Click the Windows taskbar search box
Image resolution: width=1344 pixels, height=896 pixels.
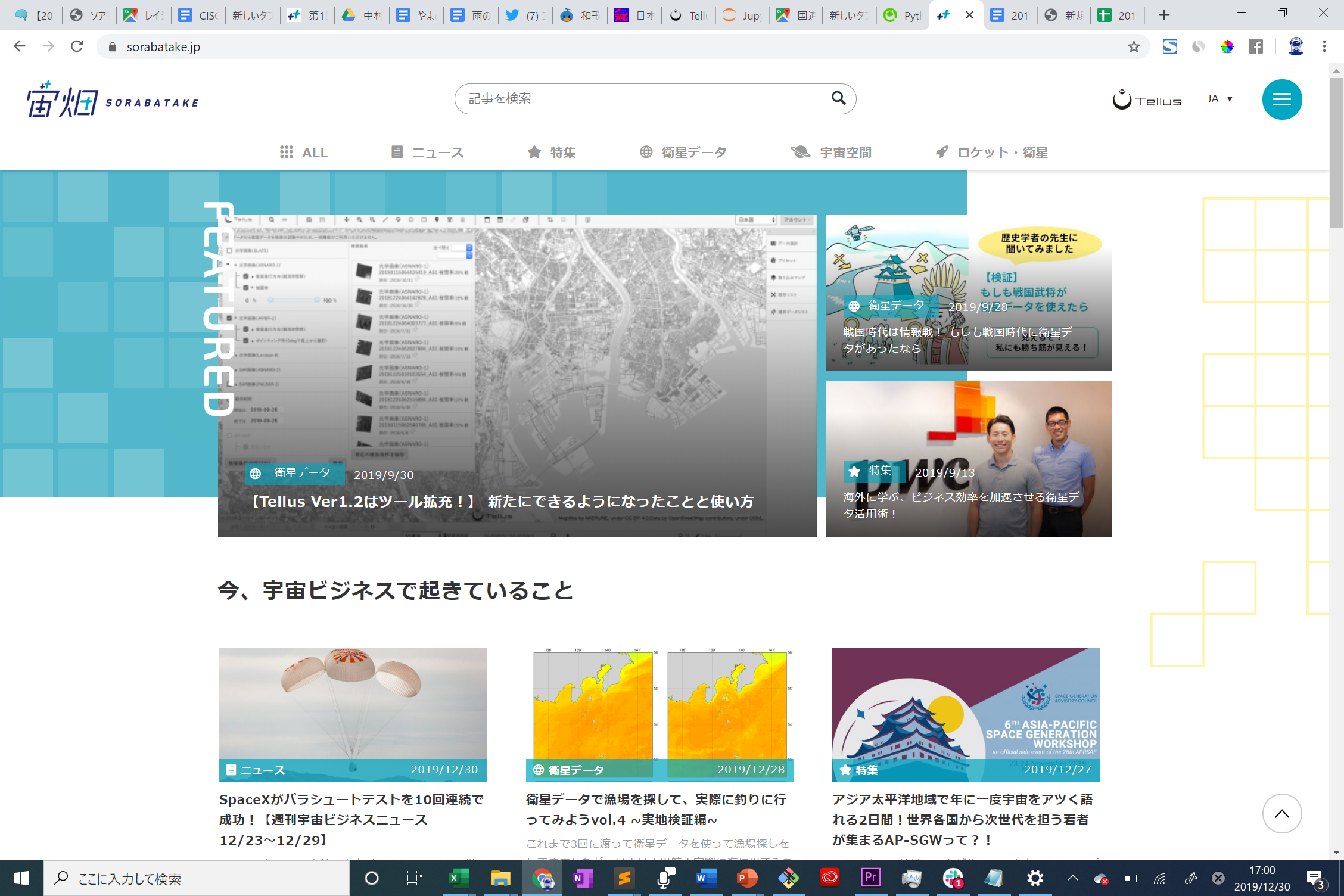click(x=197, y=878)
